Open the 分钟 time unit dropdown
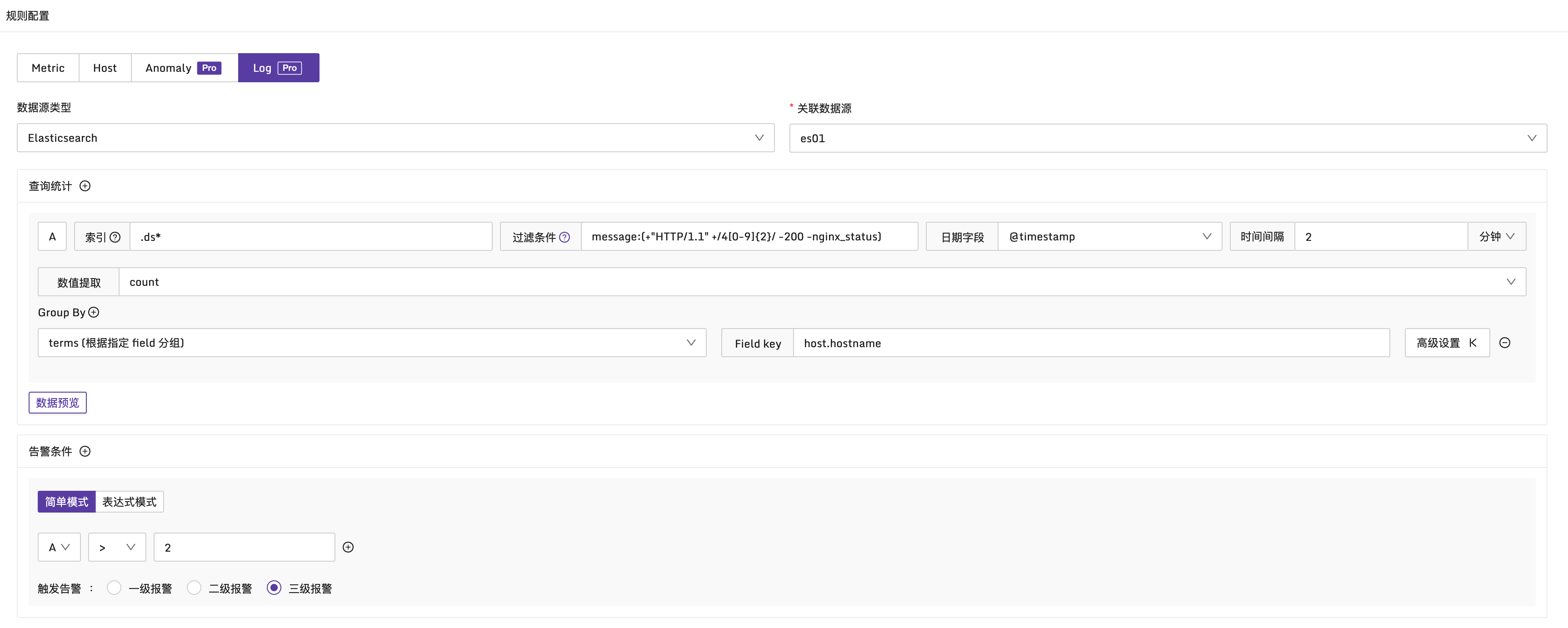The height and width of the screenshot is (628, 1568). pos(1498,236)
